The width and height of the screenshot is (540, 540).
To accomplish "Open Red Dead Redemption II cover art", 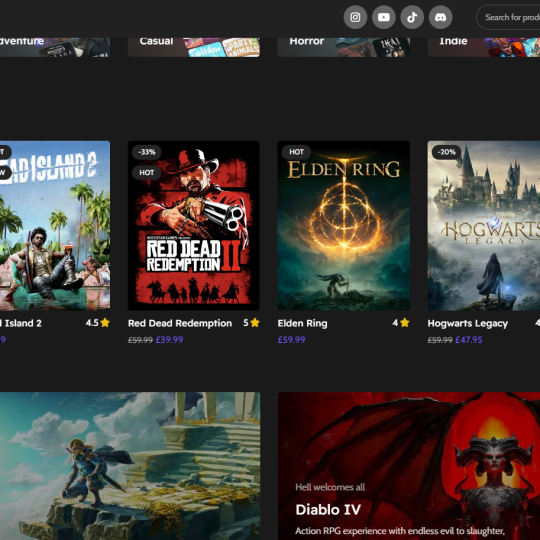I will point(194,226).
